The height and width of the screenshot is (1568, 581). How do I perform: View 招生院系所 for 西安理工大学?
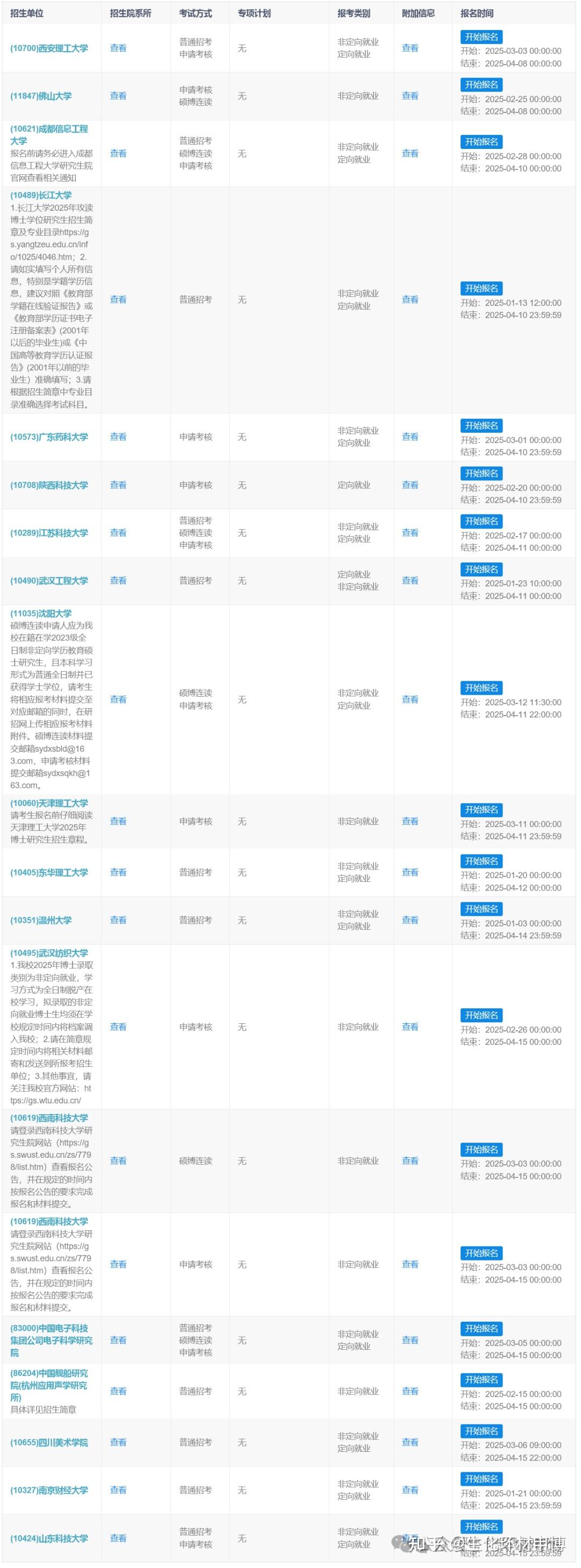(x=118, y=48)
